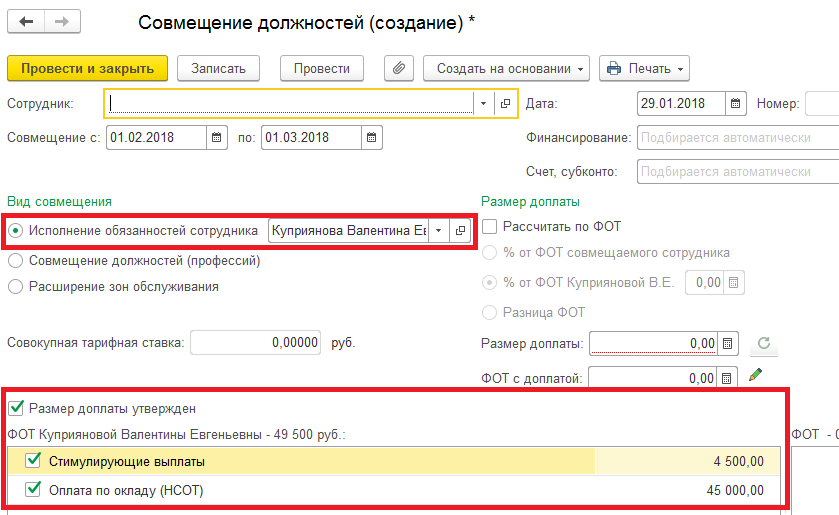
Task: Click the Номер field
Action: click(x=822, y=103)
